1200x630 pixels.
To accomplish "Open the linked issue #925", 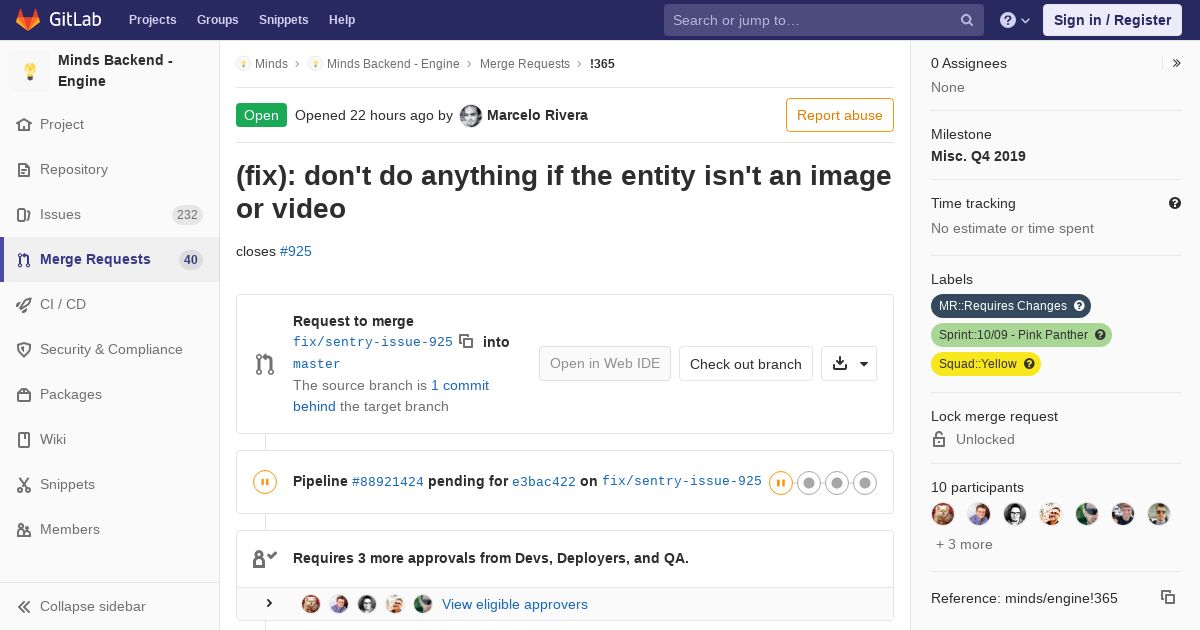I will 295,251.
